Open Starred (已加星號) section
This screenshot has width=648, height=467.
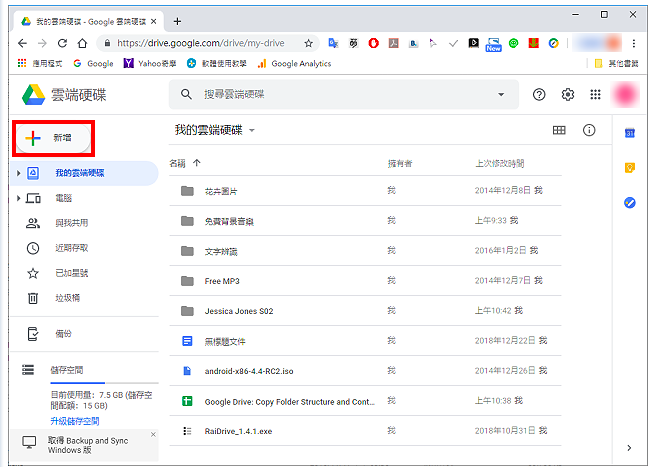point(84,273)
